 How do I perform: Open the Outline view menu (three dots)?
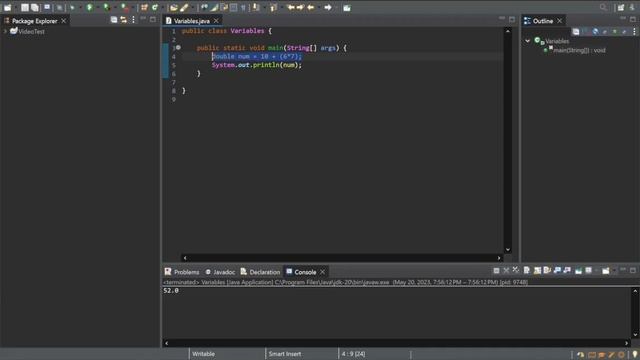[x=634, y=31]
